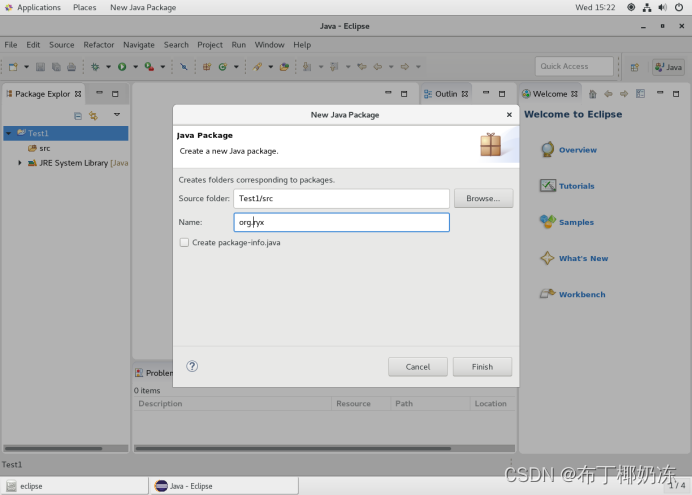Click the Skip All Breakpoints icon

(x=184, y=67)
